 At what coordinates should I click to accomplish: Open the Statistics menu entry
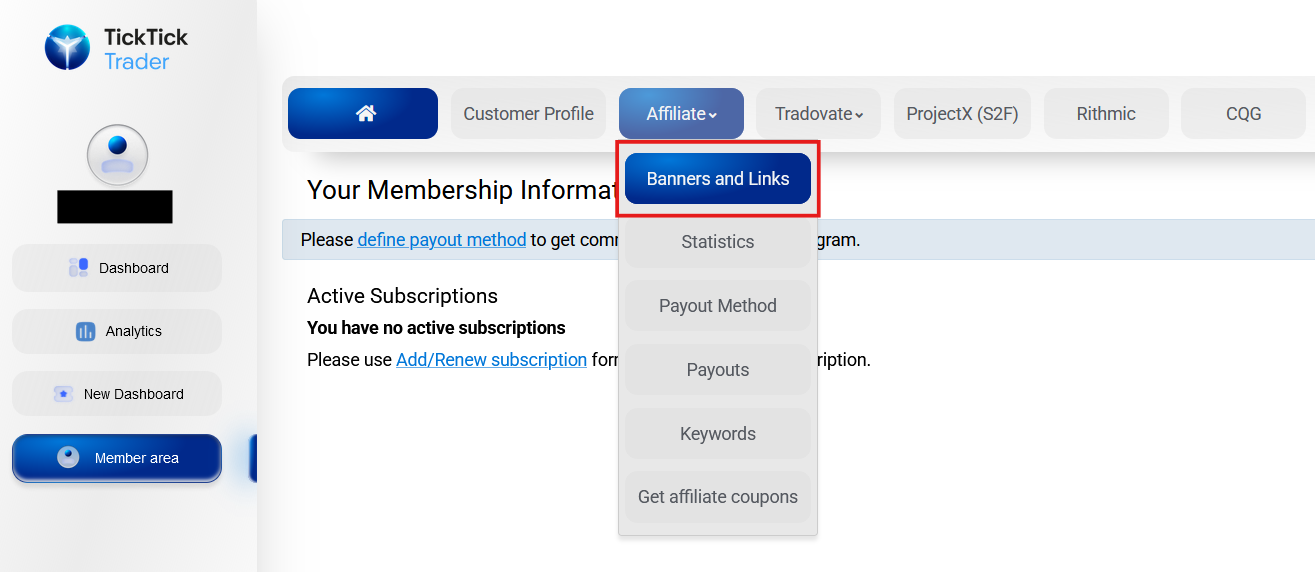point(718,242)
